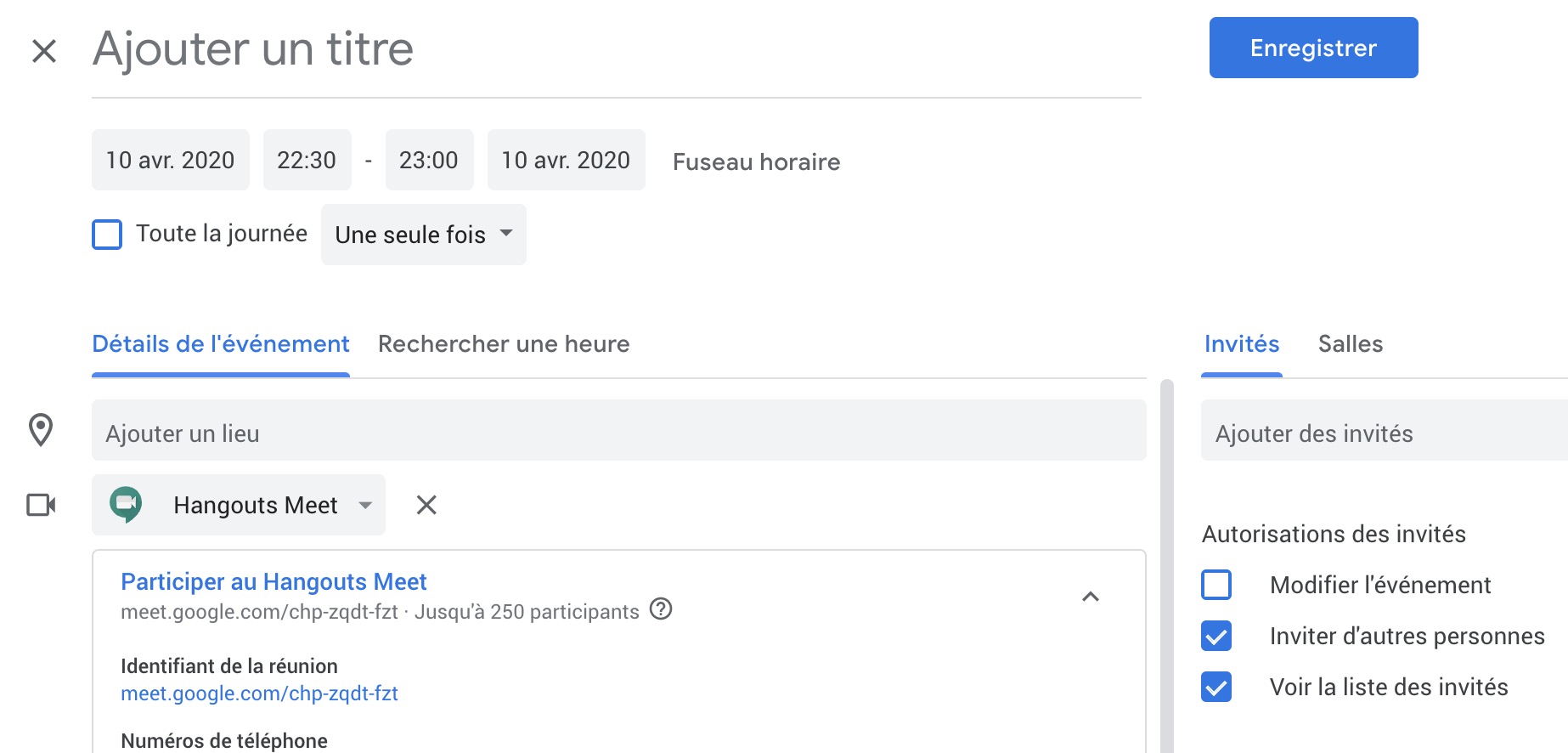Enable the Toute la journée checkbox

(107, 235)
